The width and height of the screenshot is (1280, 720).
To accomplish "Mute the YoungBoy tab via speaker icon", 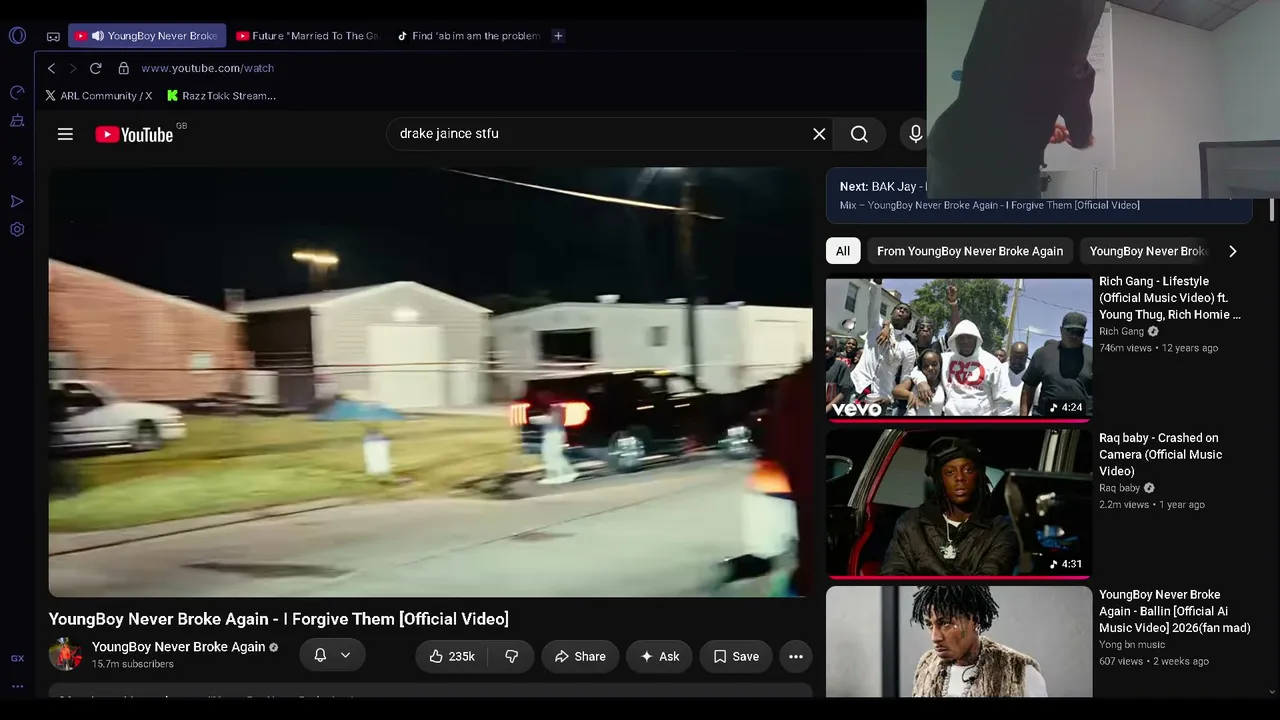I will point(98,36).
